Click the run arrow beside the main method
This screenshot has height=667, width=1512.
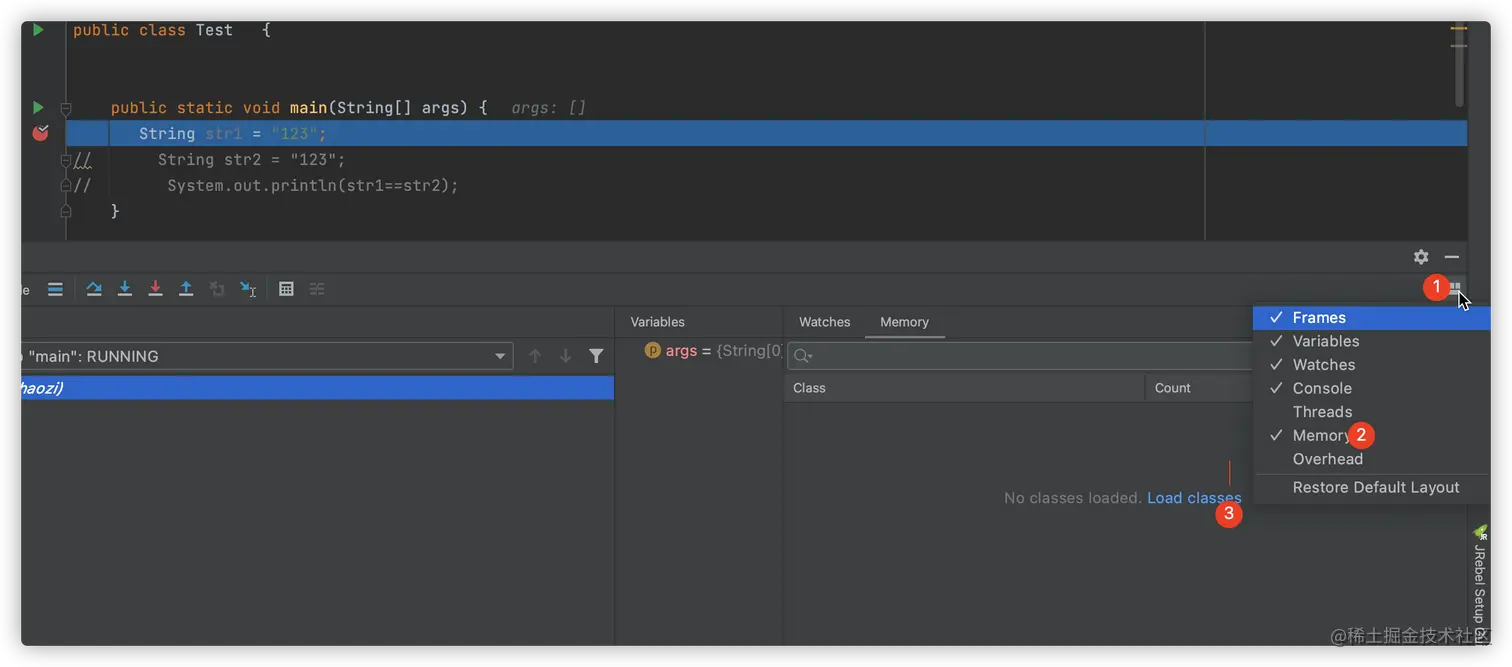pos(38,107)
